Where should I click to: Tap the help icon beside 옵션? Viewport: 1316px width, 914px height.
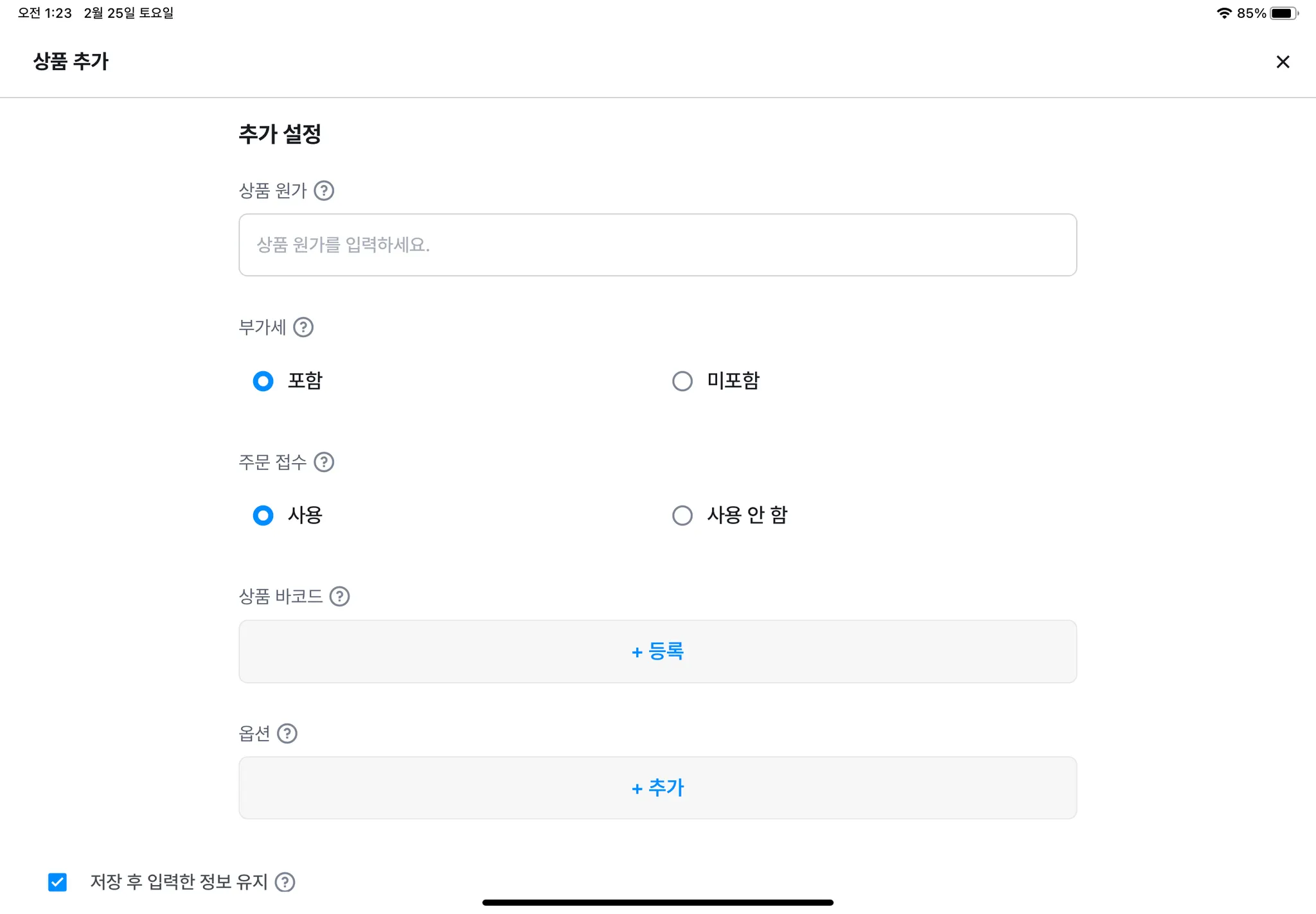point(287,734)
